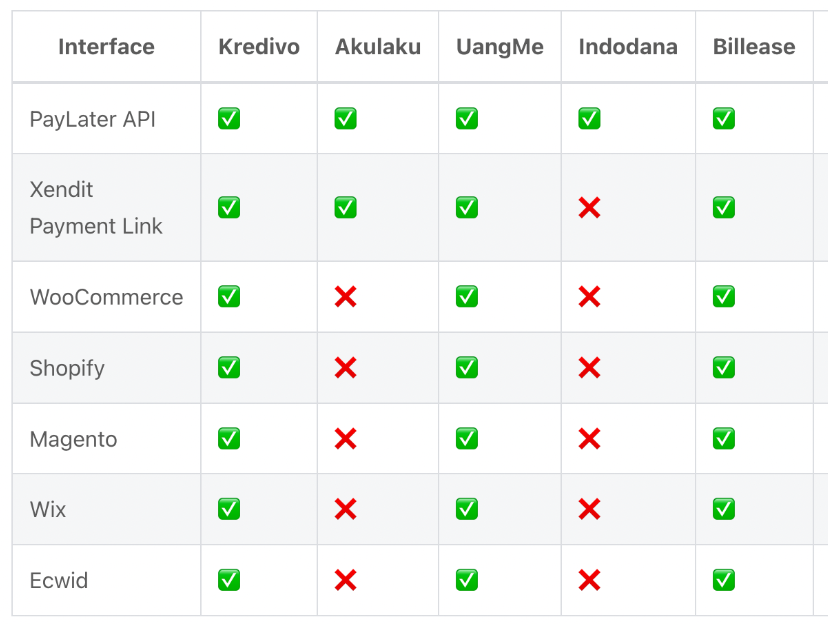Image resolution: width=828 pixels, height=624 pixels.
Task: Click Indodana checkmark in PayLater API row
Action: pyautogui.click(x=589, y=118)
